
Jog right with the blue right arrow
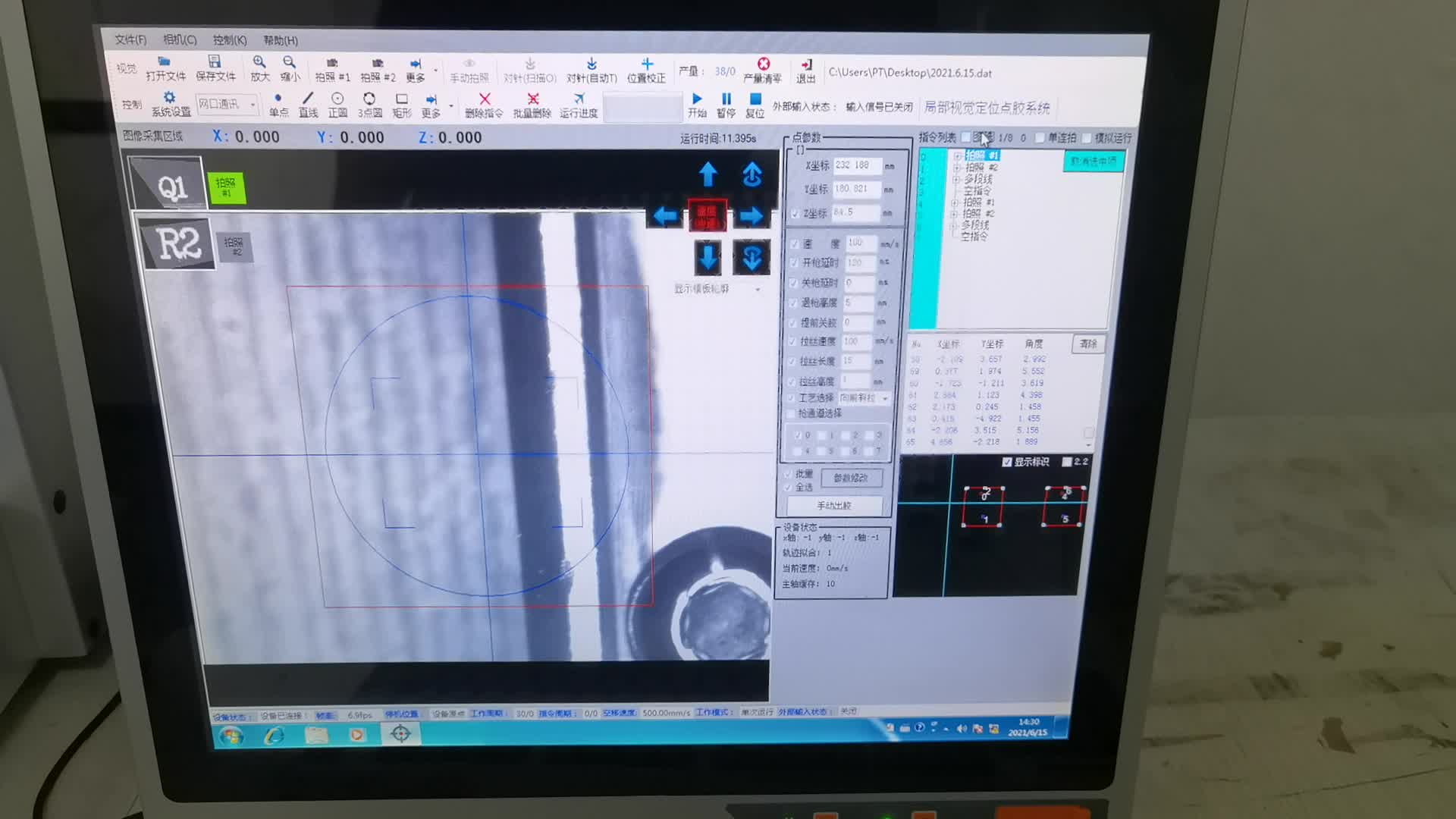(751, 216)
